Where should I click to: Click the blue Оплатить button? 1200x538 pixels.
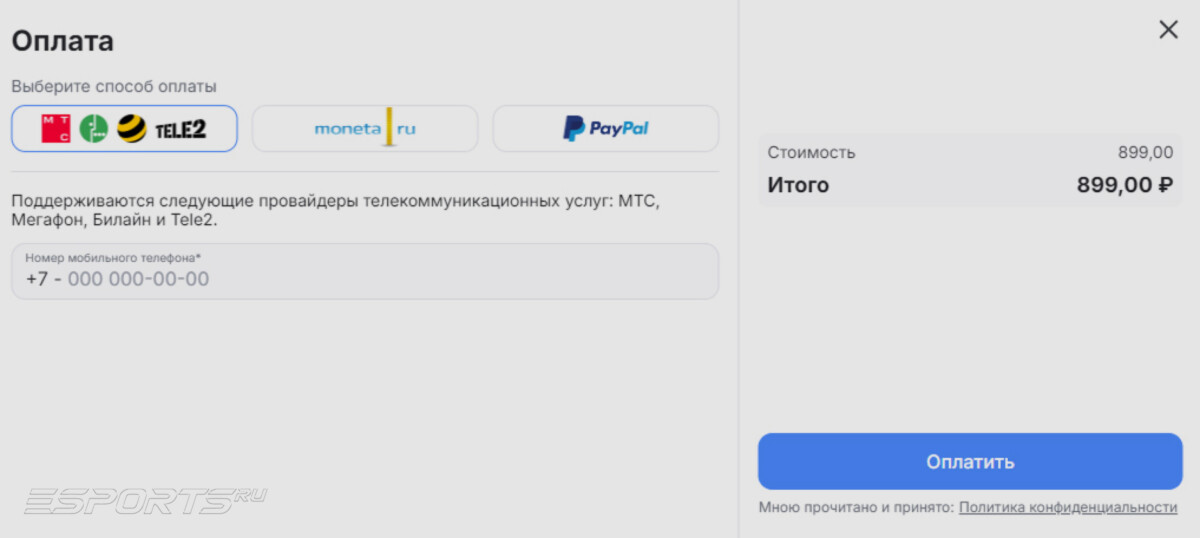pos(970,461)
